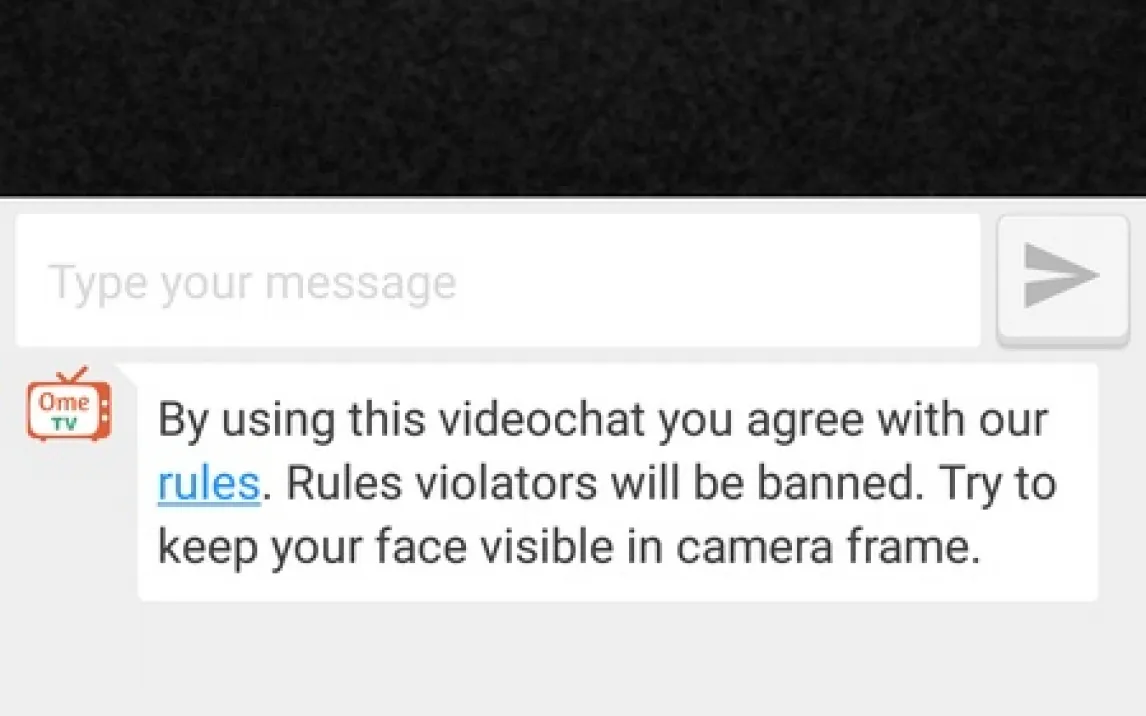
Task: Tap the green "TV" text in logo
Action: [x=64, y=424]
